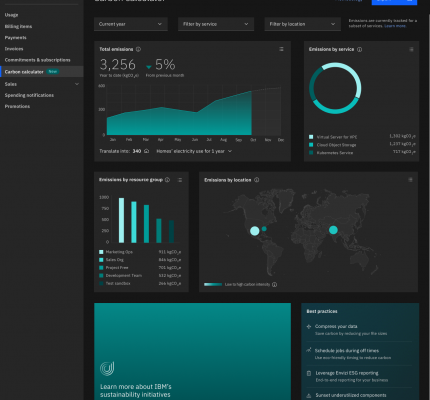430x400 pixels.
Task: Open Commitments & subscriptions
Action: click(x=37, y=60)
